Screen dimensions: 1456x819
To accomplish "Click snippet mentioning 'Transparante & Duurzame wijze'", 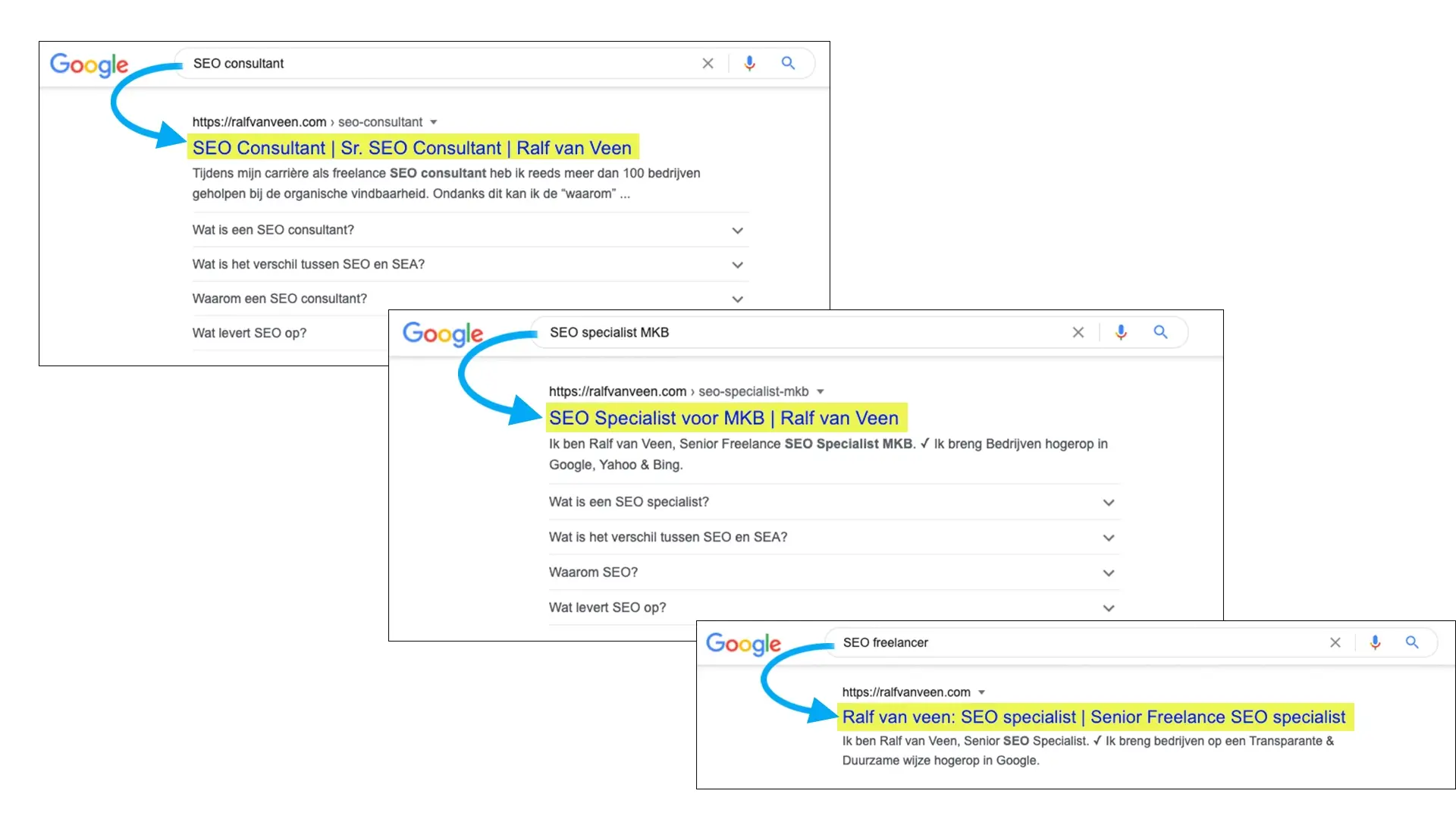I will [1087, 751].
